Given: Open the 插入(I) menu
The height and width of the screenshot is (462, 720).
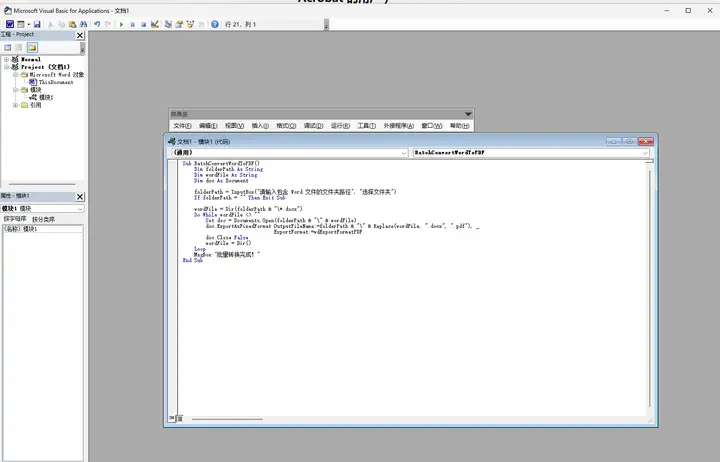Looking at the screenshot, I should [260, 126].
